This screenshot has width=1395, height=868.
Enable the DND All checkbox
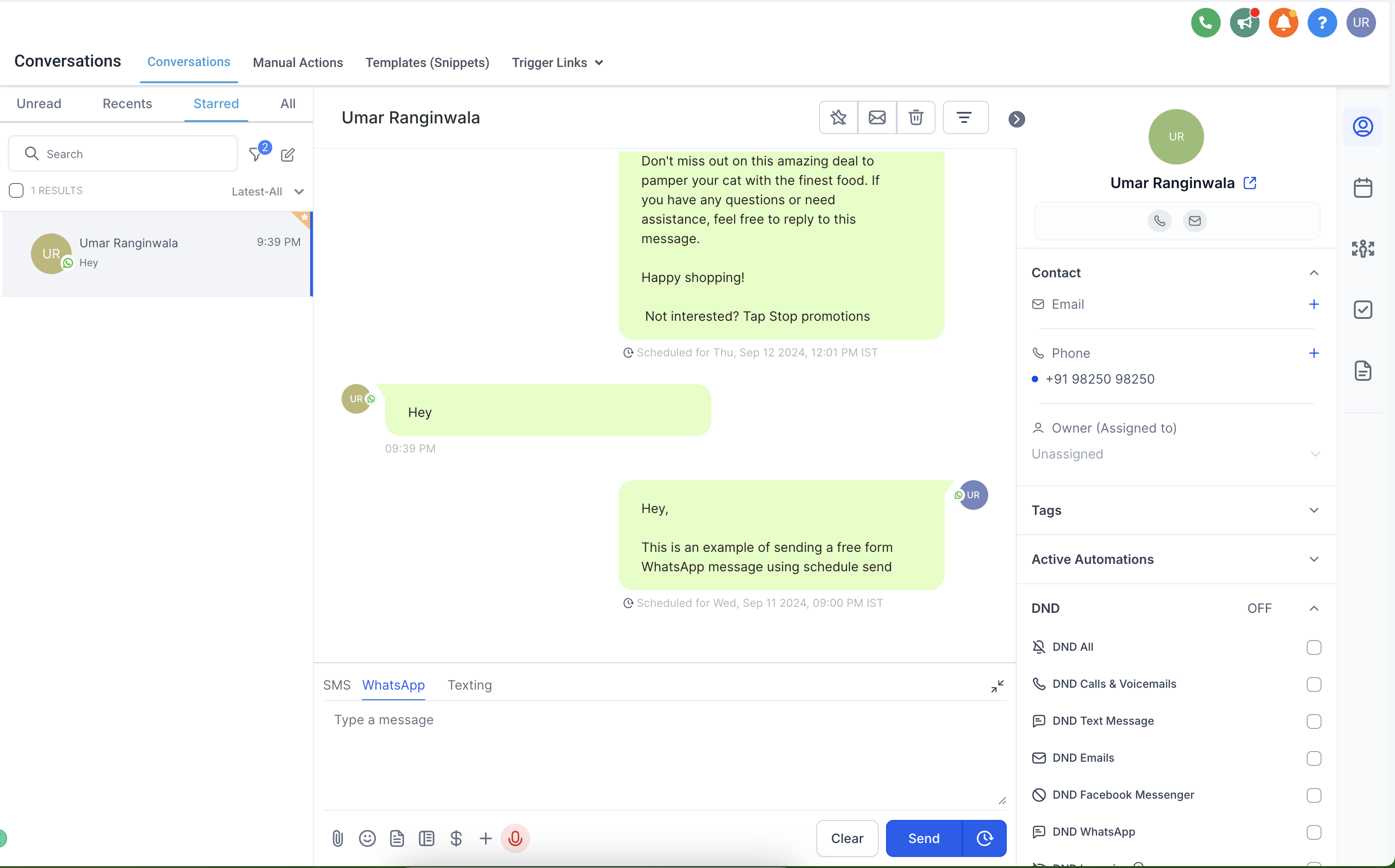coord(1314,648)
